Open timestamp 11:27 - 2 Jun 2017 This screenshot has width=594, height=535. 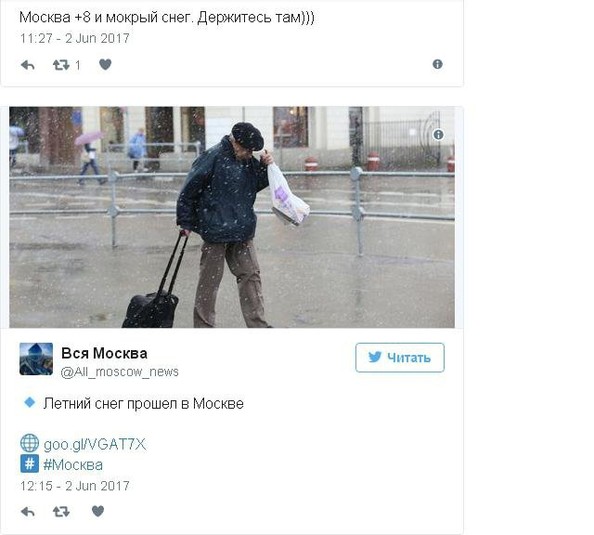pos(75,38)
